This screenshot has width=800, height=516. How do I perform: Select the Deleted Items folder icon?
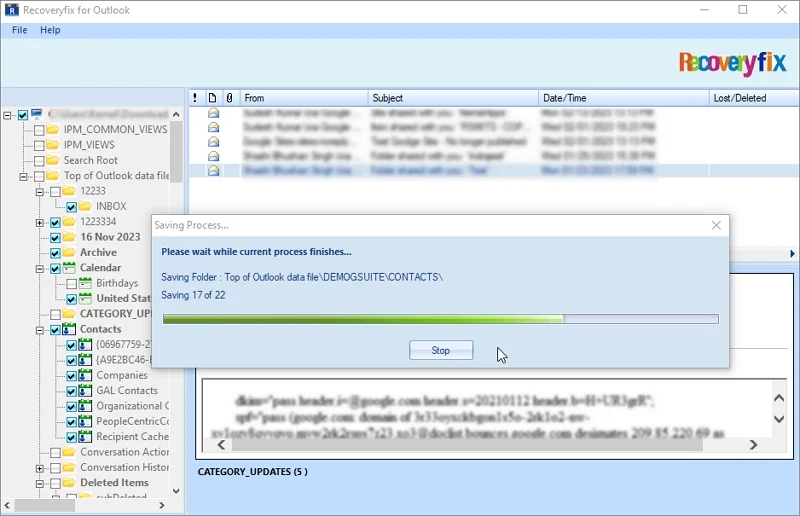point(69,482)
